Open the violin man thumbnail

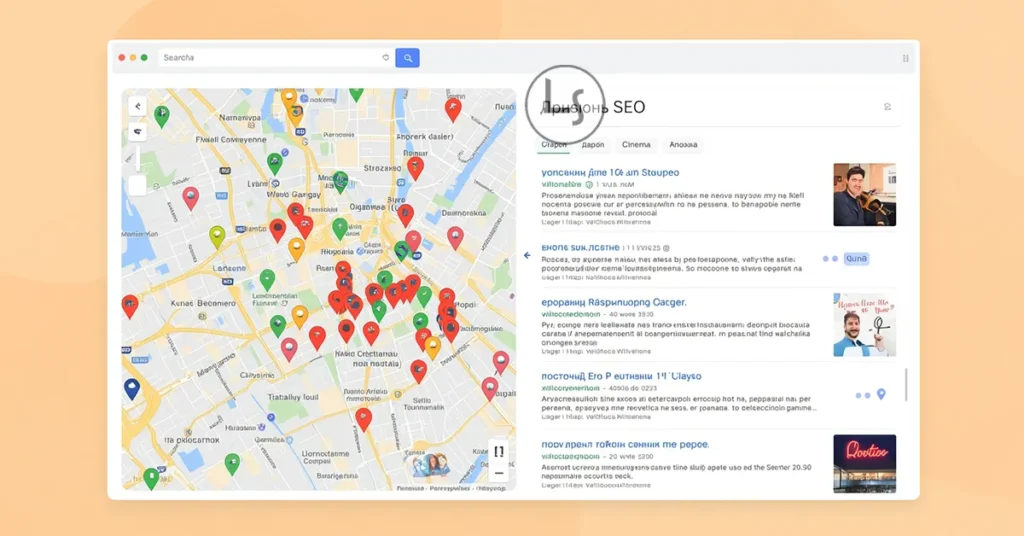coord(864,195)
